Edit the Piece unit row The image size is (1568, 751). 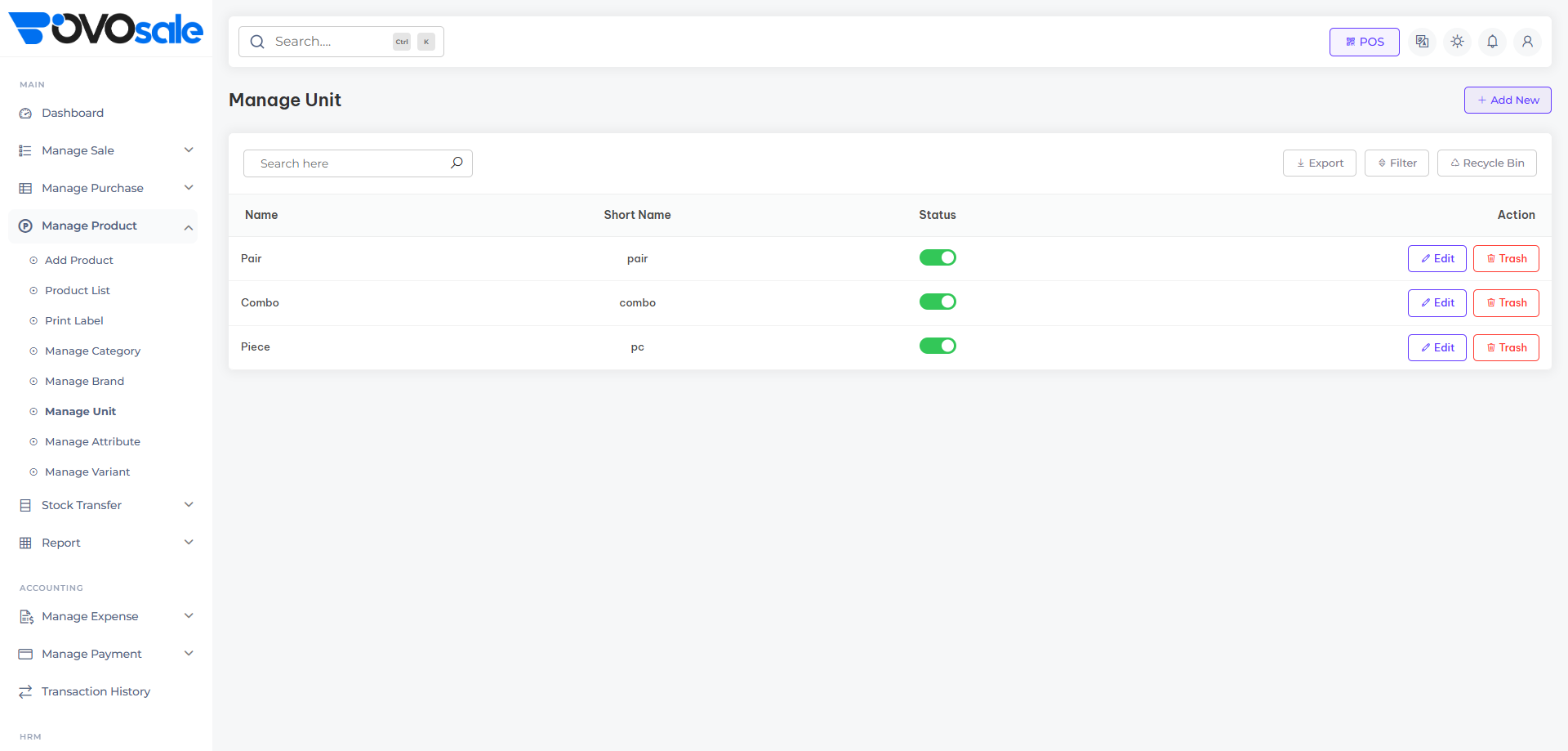coord(1437,348)
